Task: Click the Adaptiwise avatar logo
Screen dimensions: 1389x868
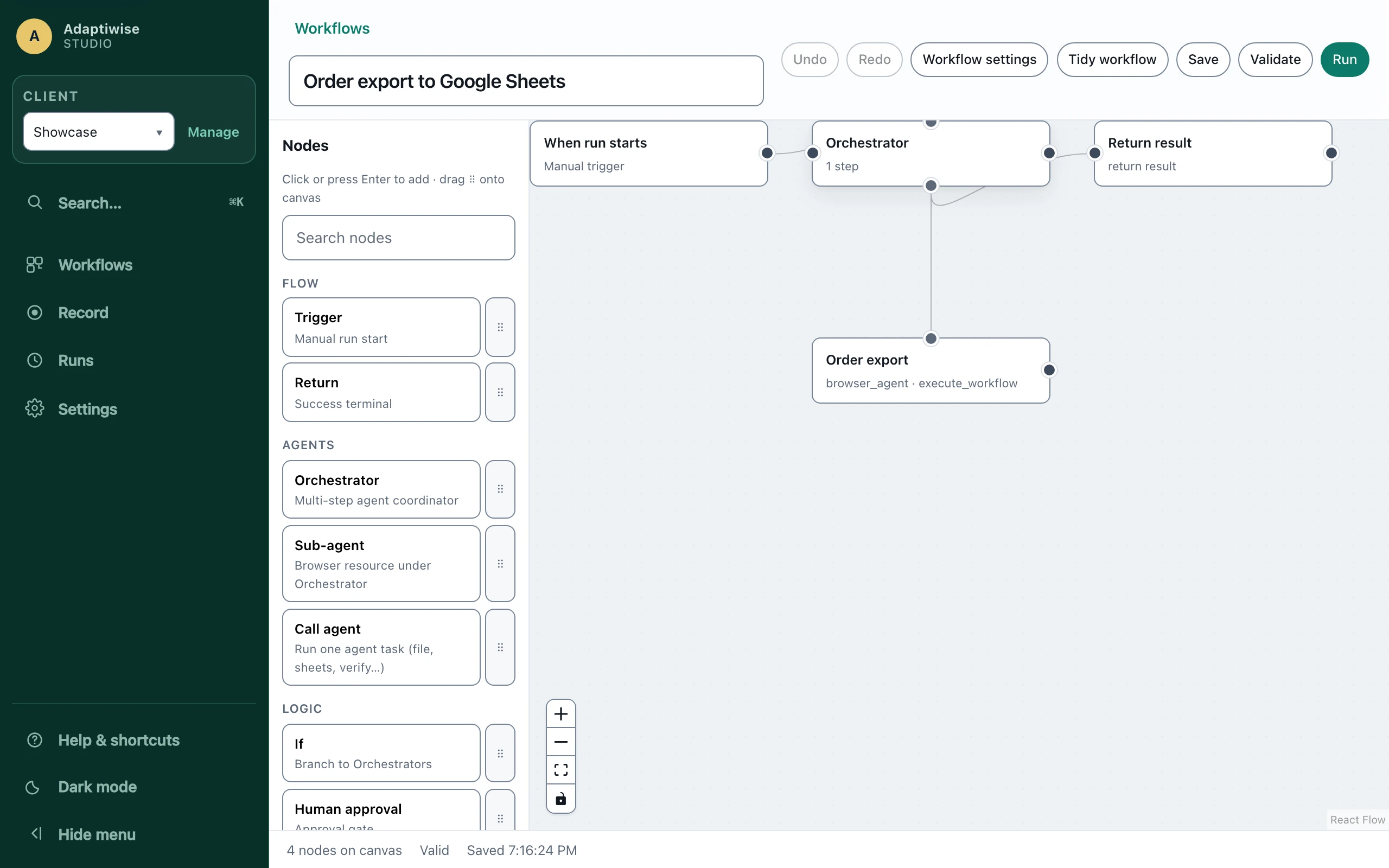Action: click(34, 36)
